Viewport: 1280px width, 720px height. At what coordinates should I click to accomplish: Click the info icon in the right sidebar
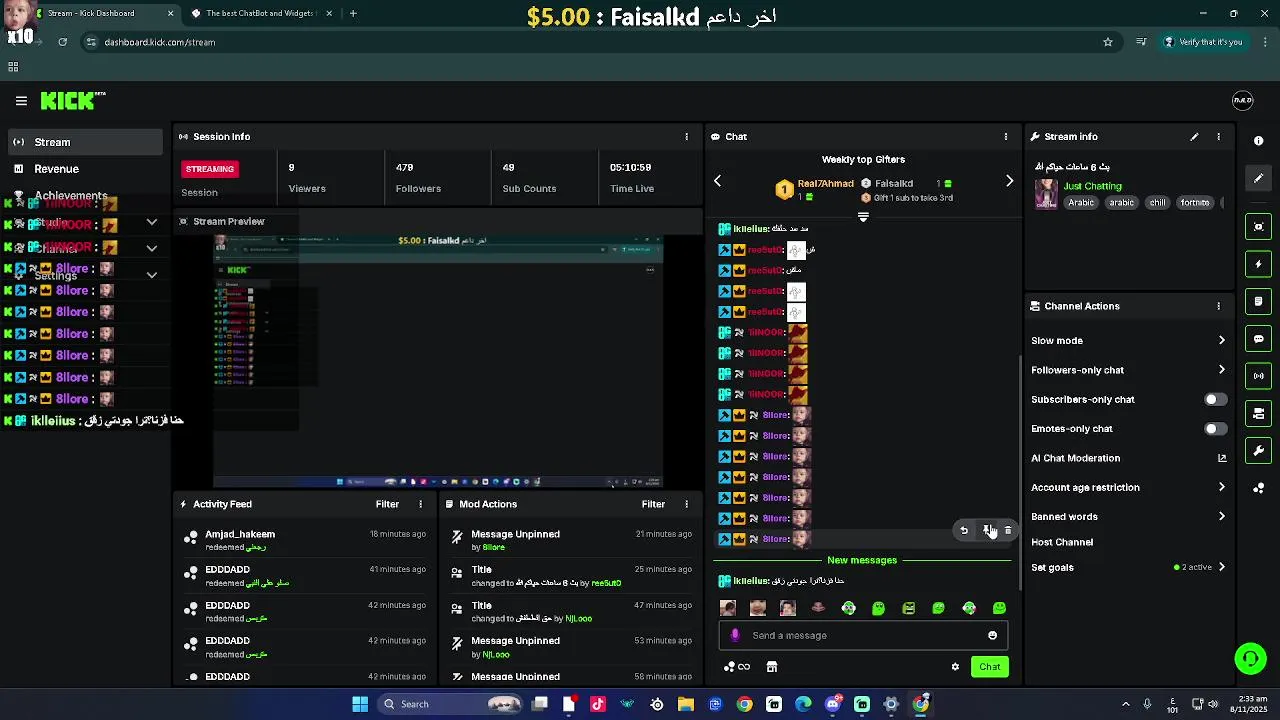[x=1259, y=141]
